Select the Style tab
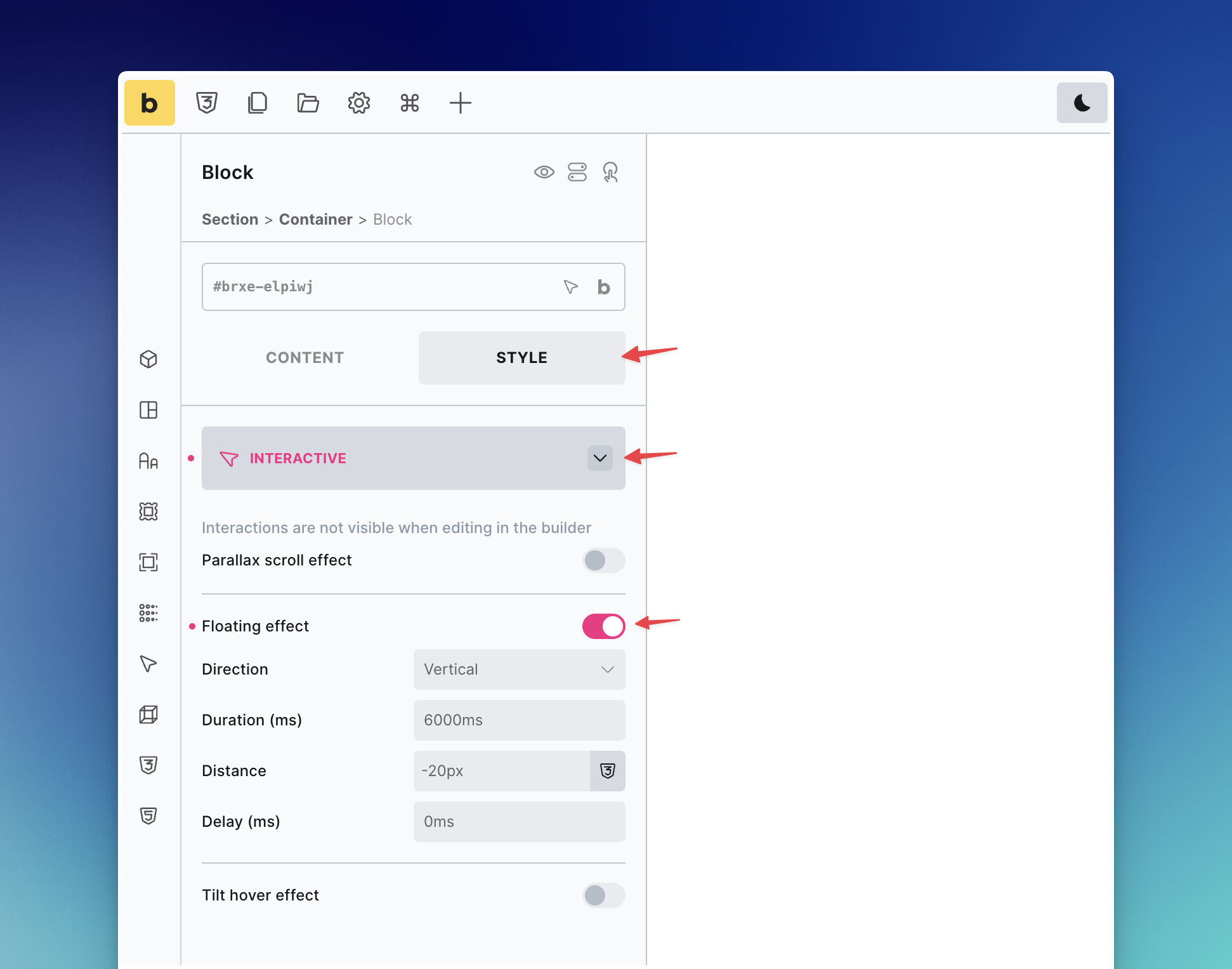 pos(521,358)
